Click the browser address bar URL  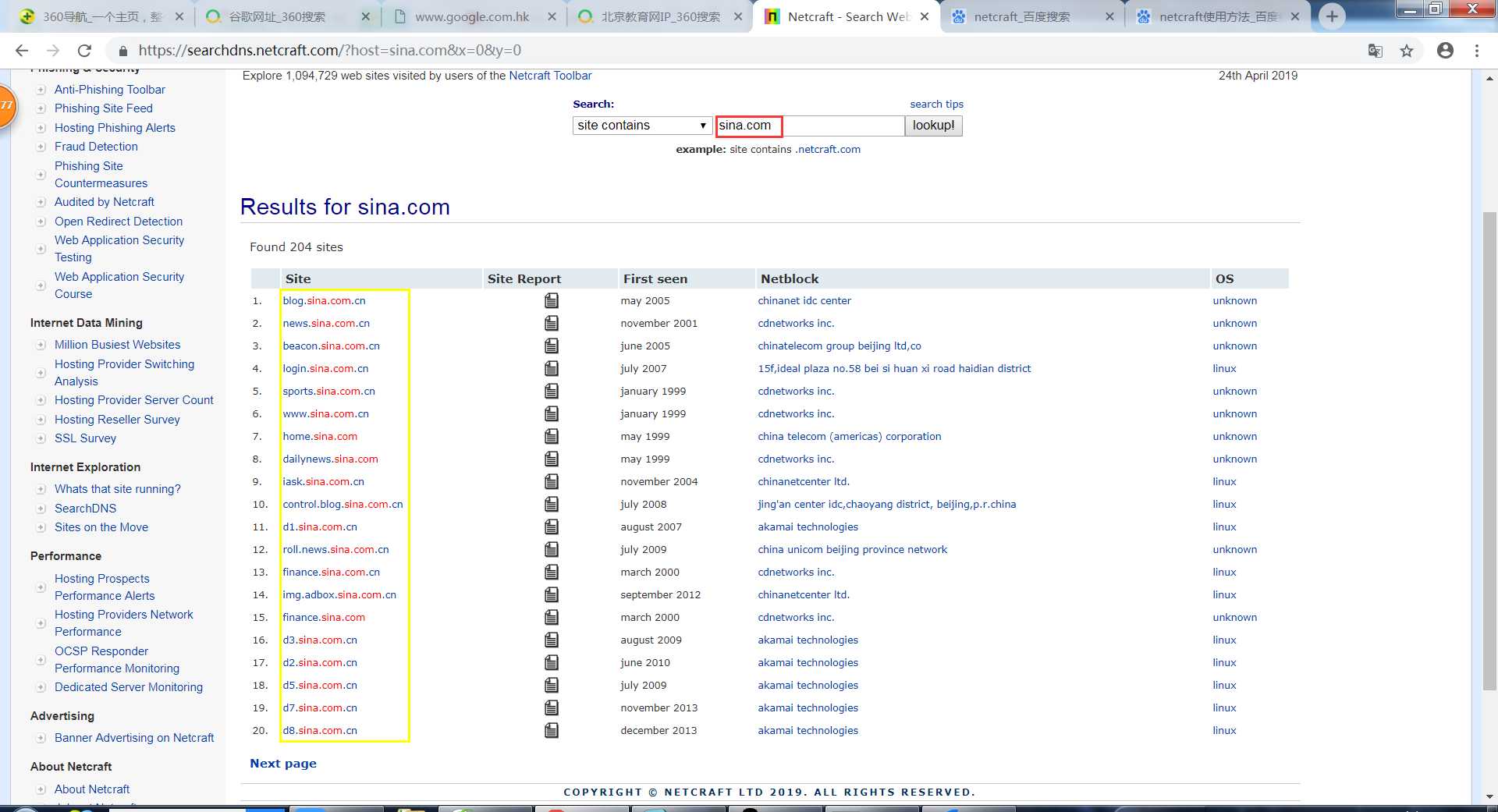(330, 51)
